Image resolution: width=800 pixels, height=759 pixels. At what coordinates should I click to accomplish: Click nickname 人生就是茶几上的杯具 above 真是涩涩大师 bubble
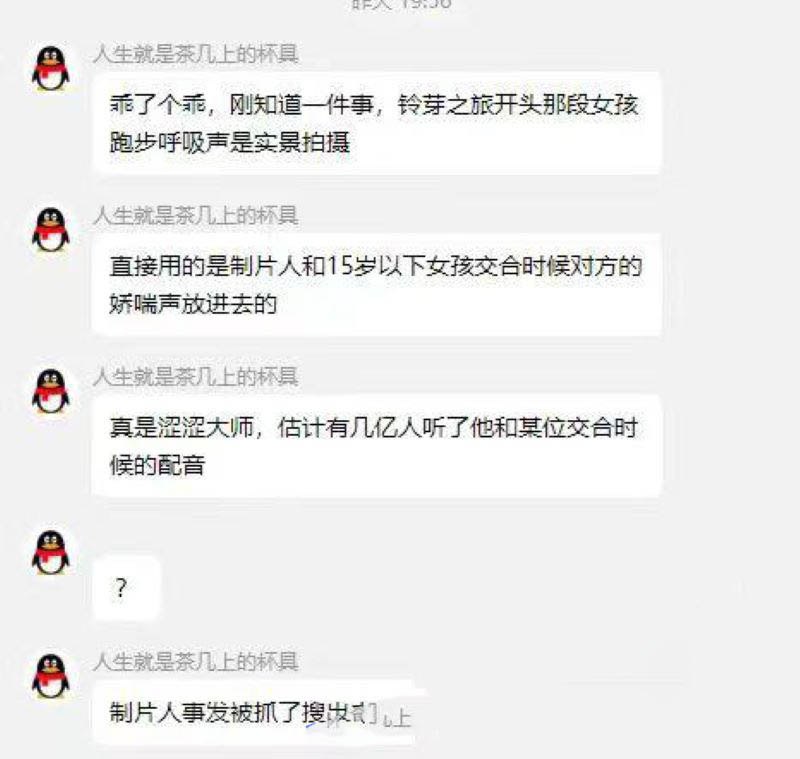(x=195, y=376)
